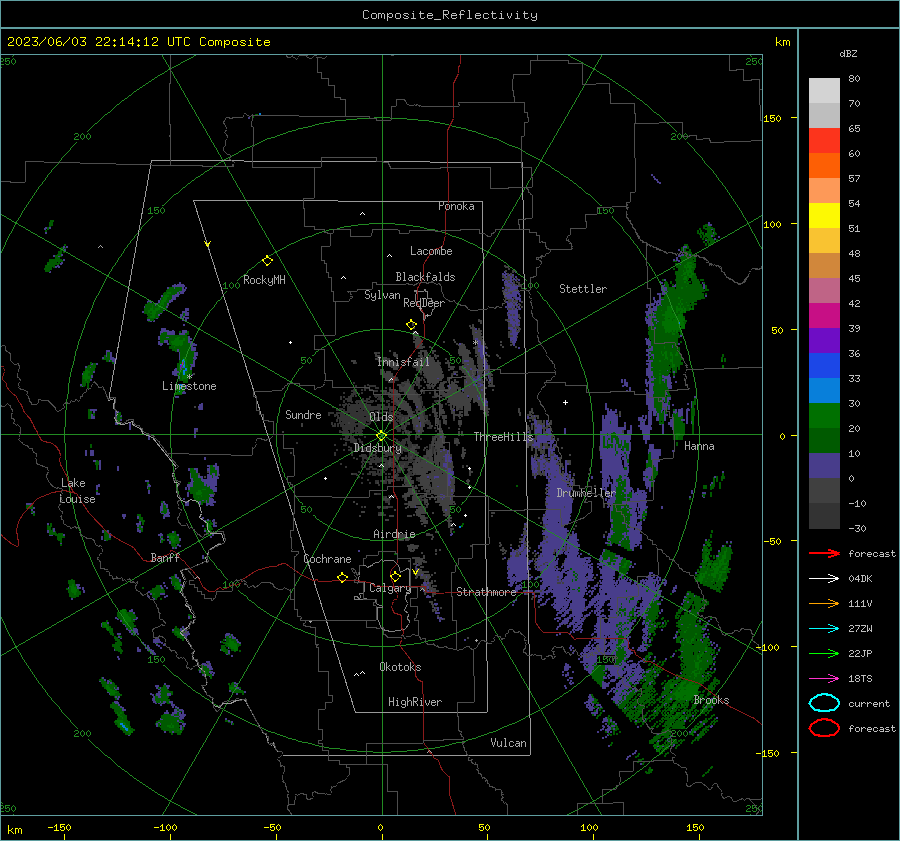Click the Lacombe city label
Viewport: 900px width, 841px height.
[431, 251]
